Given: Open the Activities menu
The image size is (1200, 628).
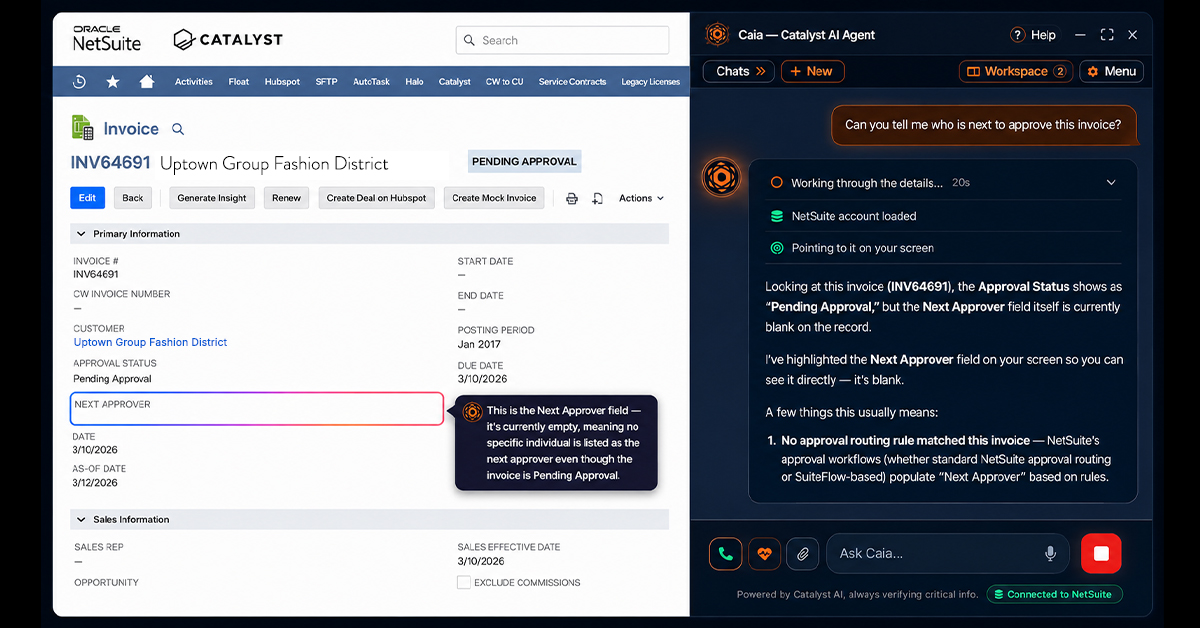Looking at the screenshot, I should (194, 82).
